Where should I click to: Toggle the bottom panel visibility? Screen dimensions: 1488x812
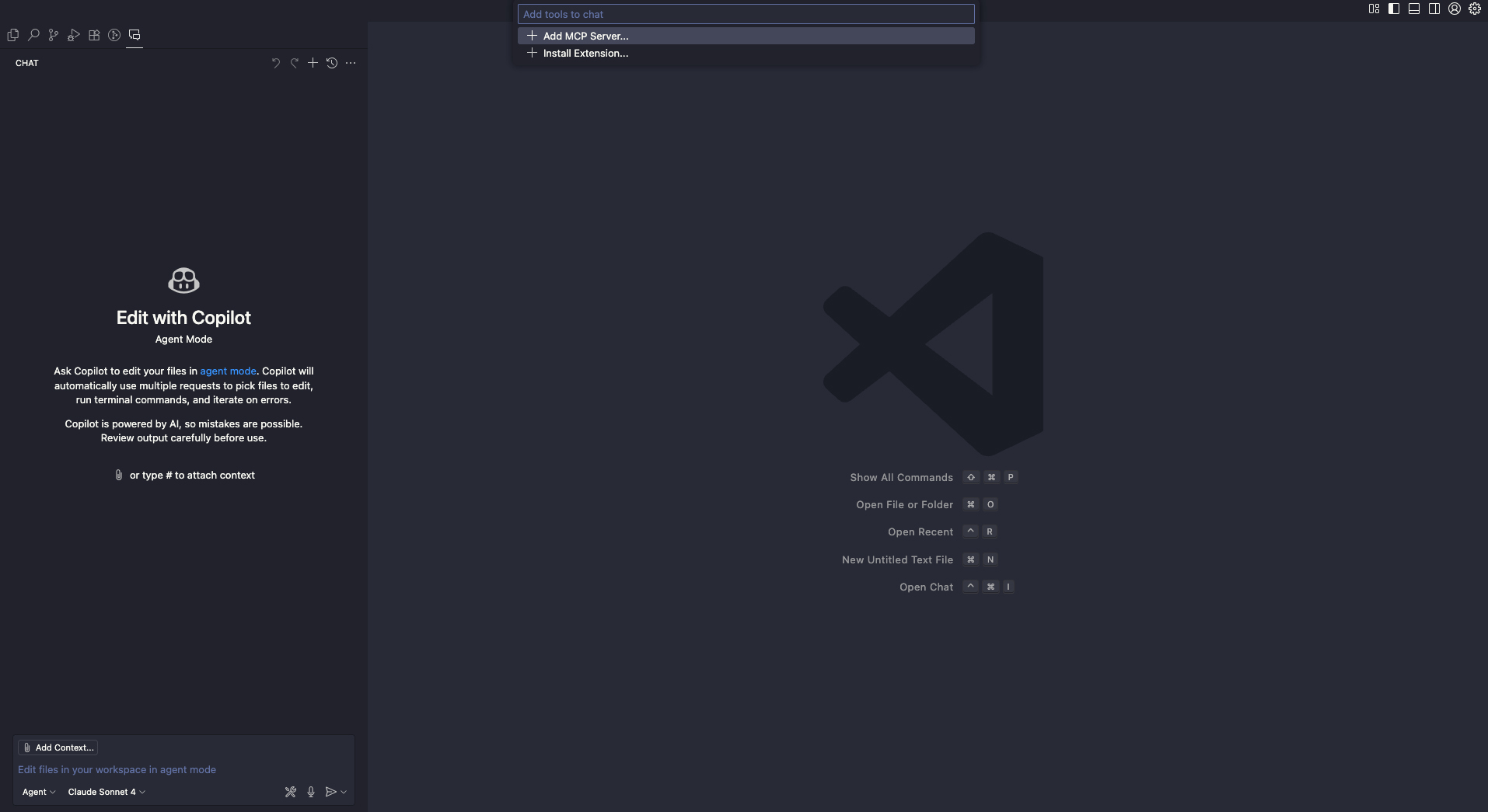tap(1414, 9)
